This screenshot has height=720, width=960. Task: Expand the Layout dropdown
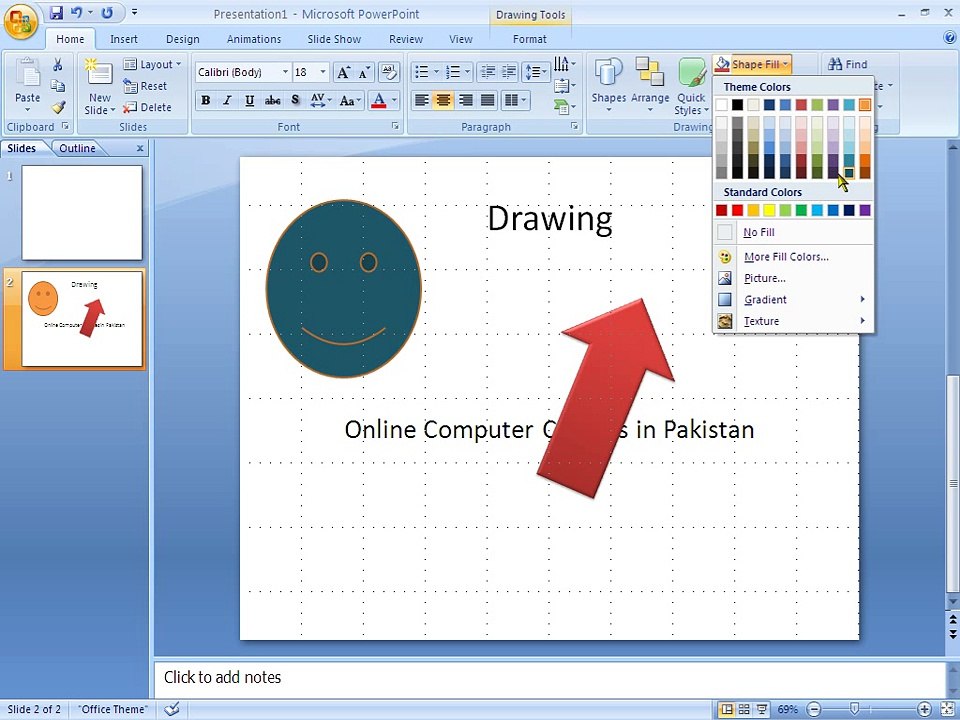tap(152, 64)
